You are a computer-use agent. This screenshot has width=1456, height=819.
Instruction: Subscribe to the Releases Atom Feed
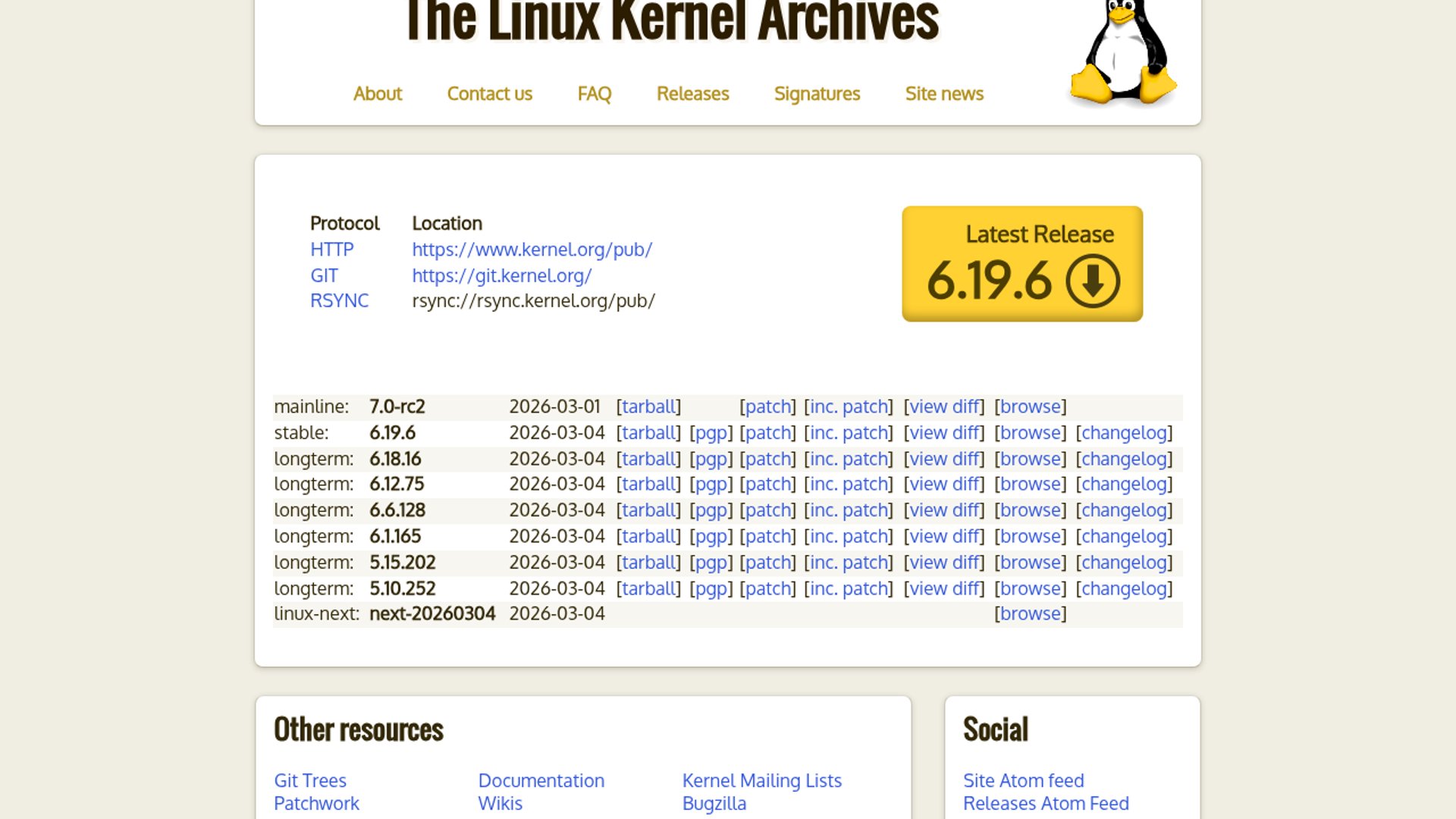1046,803
